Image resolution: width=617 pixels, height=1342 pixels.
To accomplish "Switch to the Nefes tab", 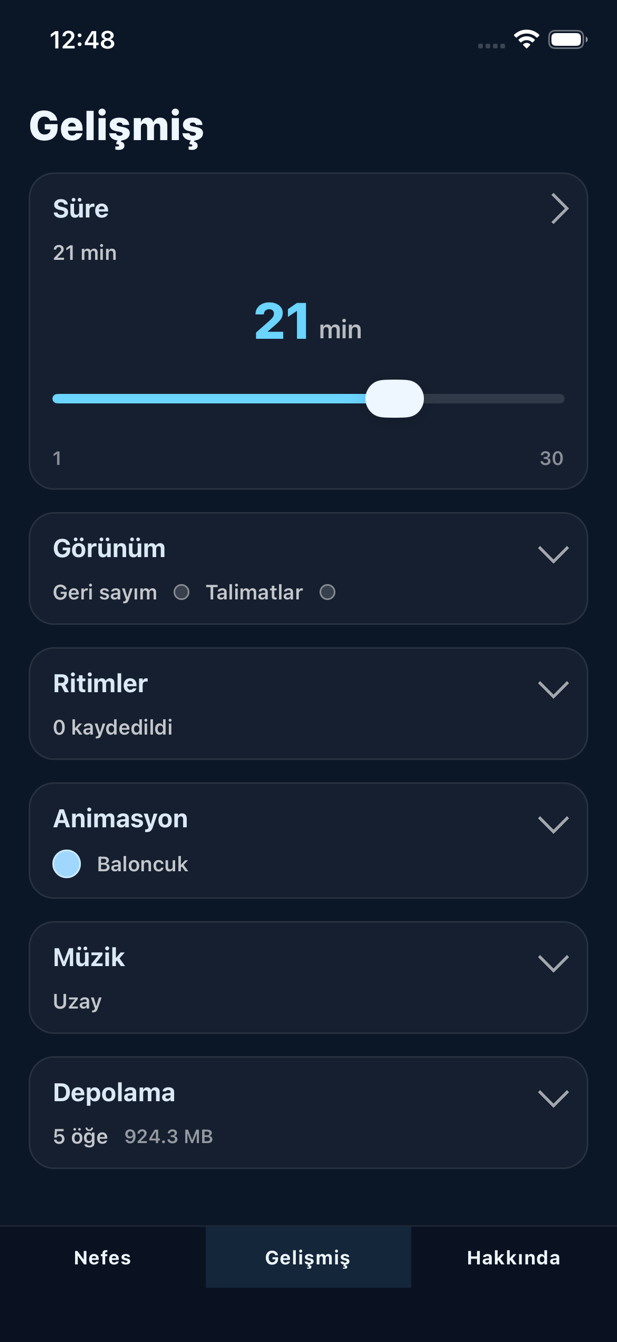I will [x=102, y=1257].
